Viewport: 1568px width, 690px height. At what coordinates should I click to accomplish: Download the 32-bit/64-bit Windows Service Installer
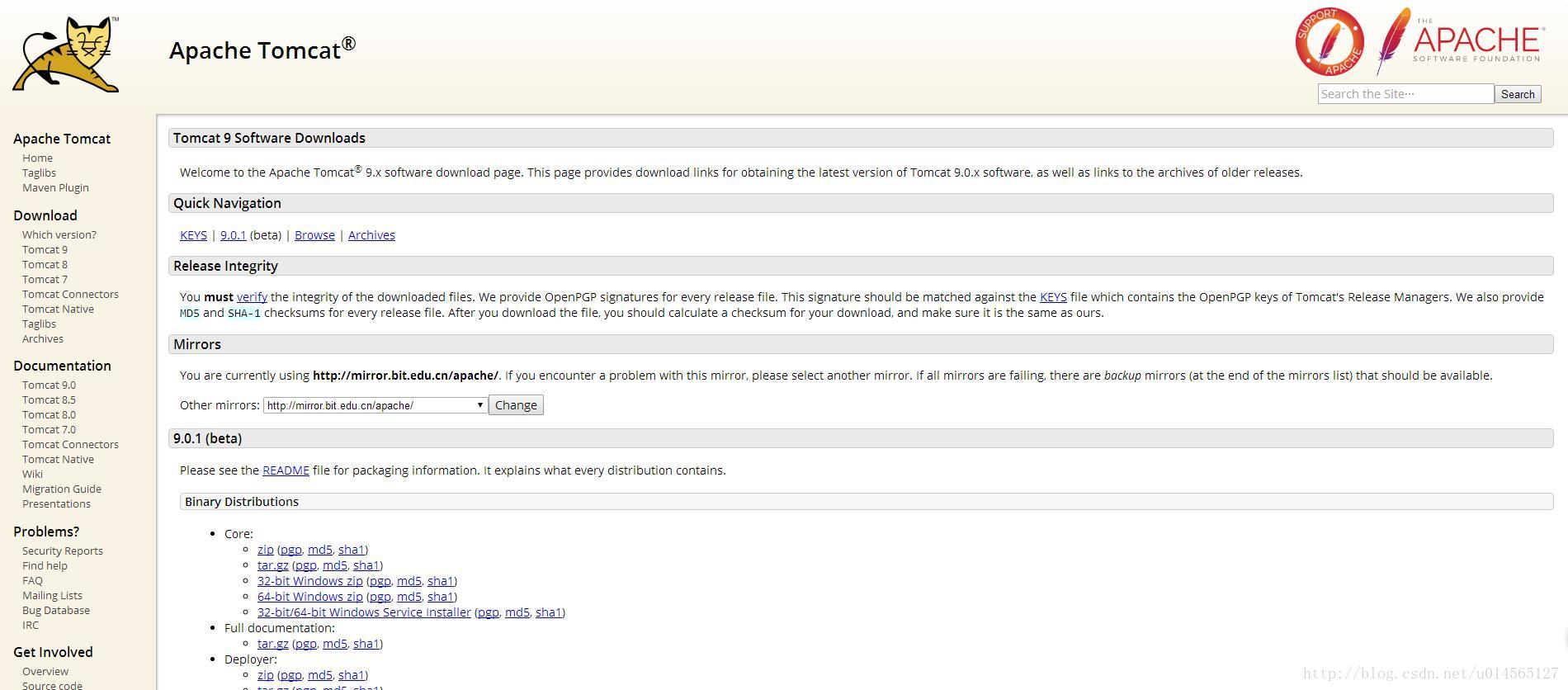point(364,612)
